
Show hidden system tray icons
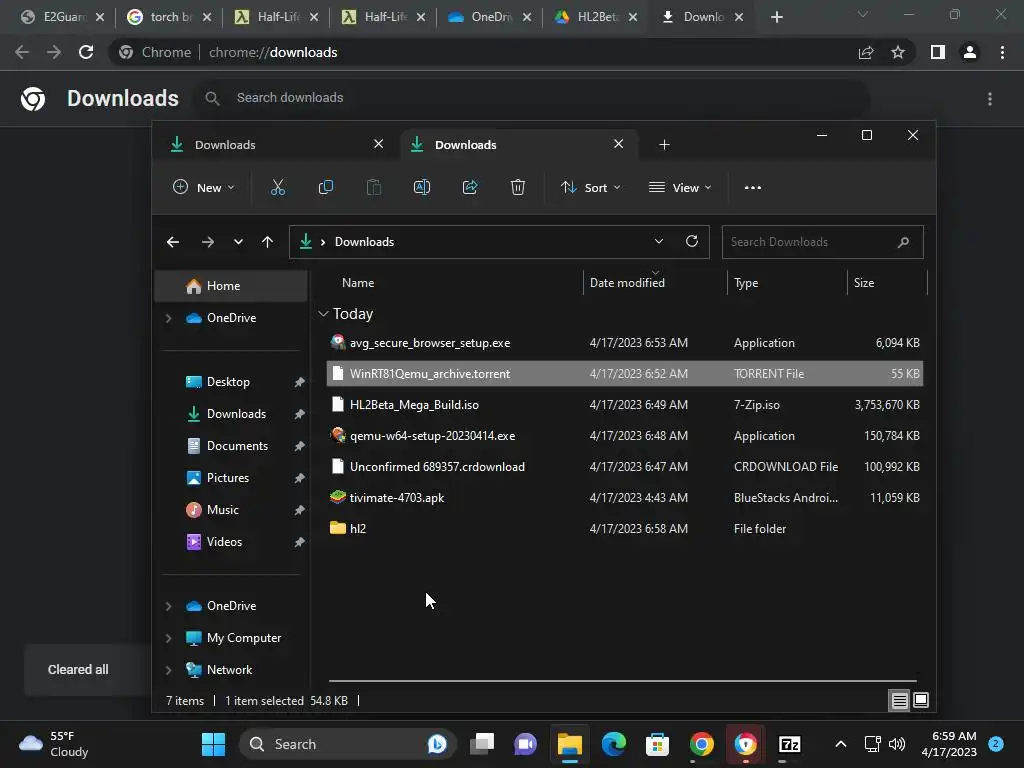pyautogui.click(x=840, y=744)
